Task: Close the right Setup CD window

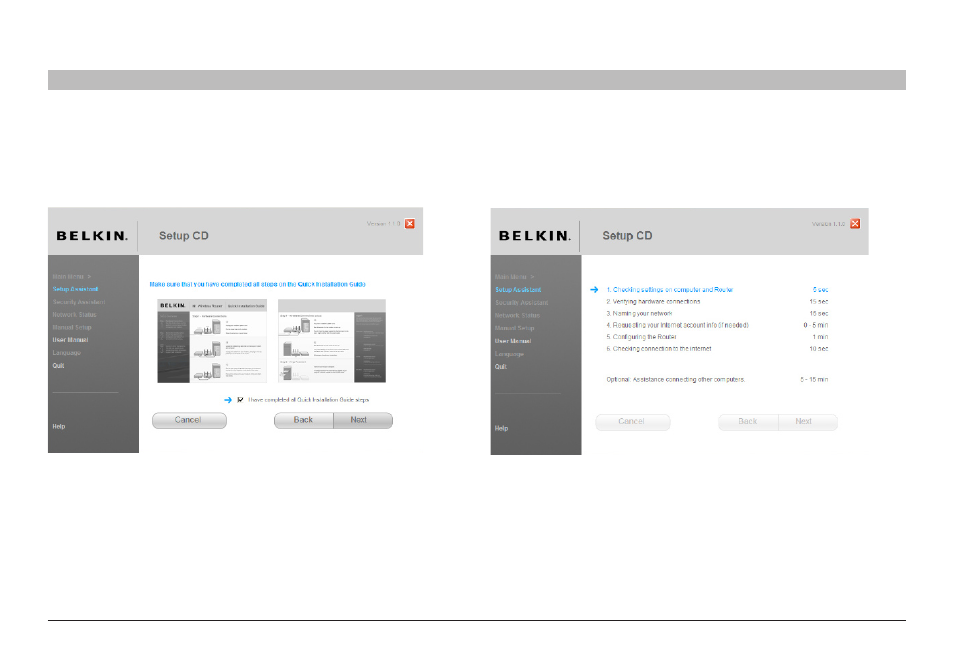Action: point(855,223)
